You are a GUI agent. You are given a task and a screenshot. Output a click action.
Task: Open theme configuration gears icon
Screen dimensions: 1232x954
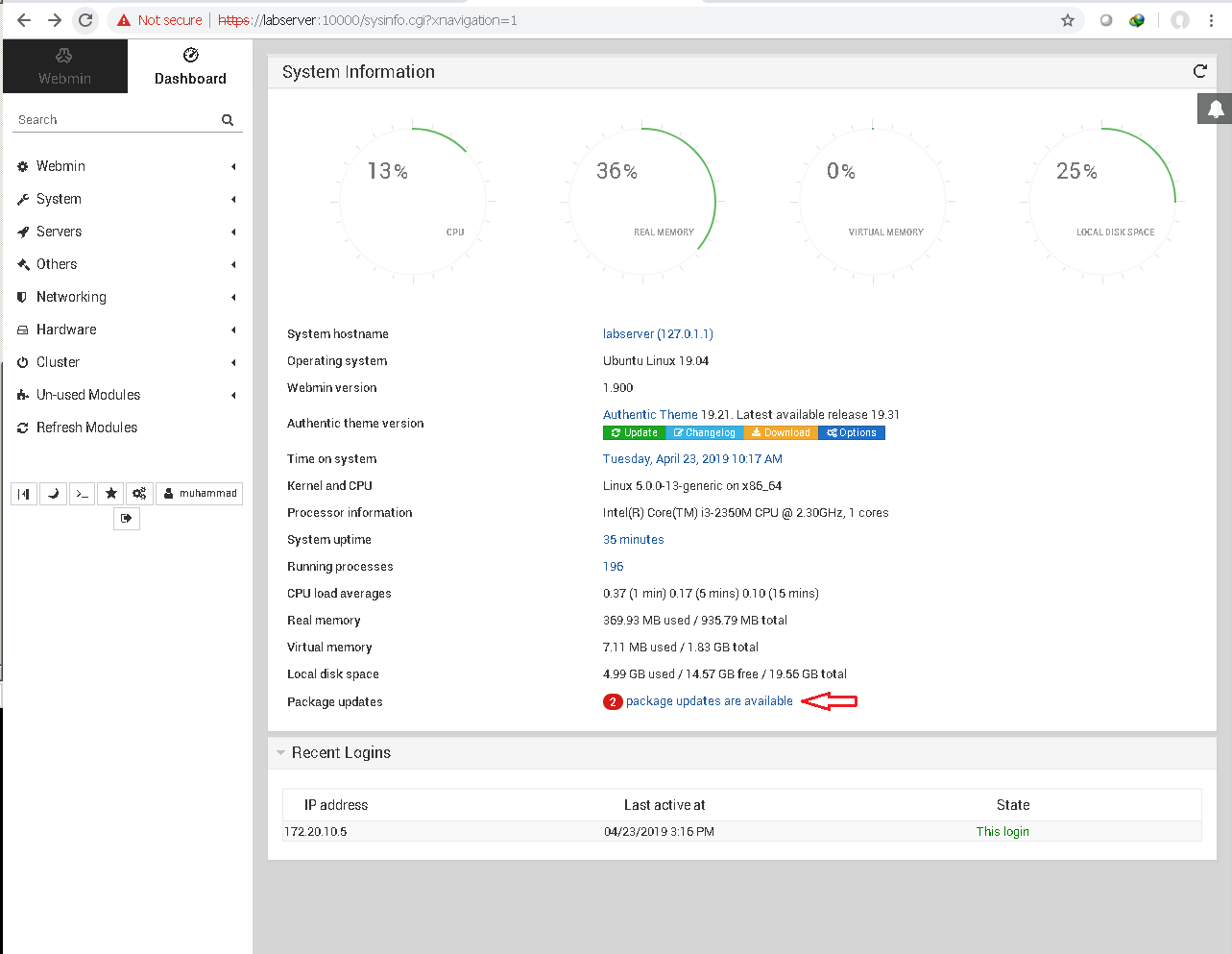(x=139, y=494)
